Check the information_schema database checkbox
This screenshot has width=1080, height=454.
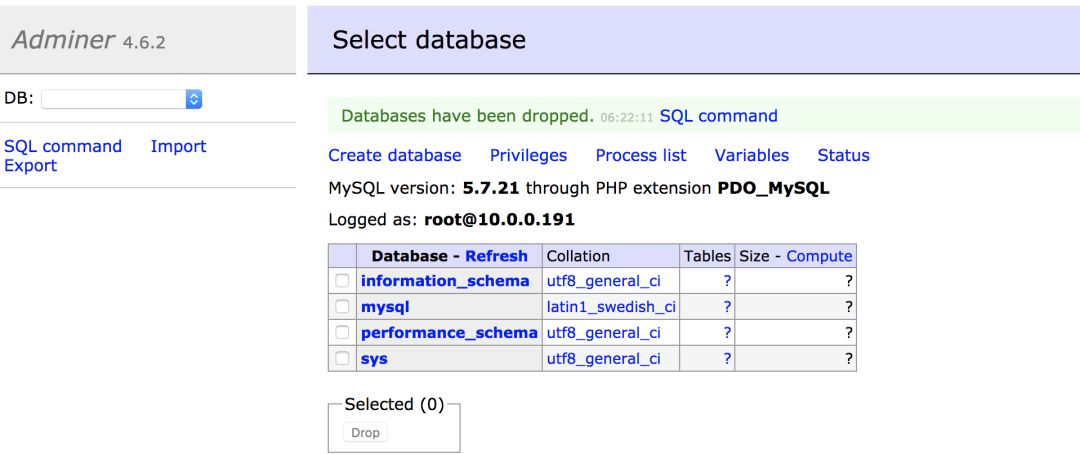click(x=343, y=281)
